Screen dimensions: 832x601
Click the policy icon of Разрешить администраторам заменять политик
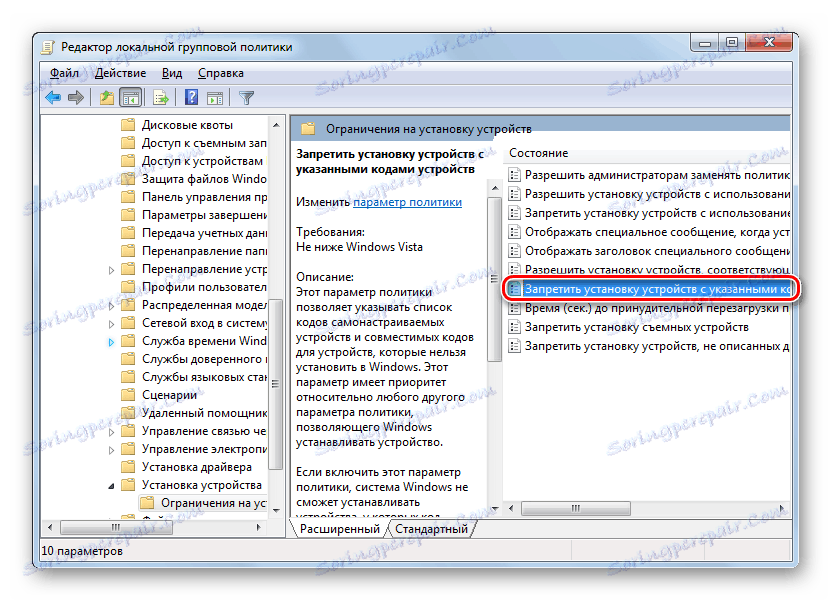(514, 175)
